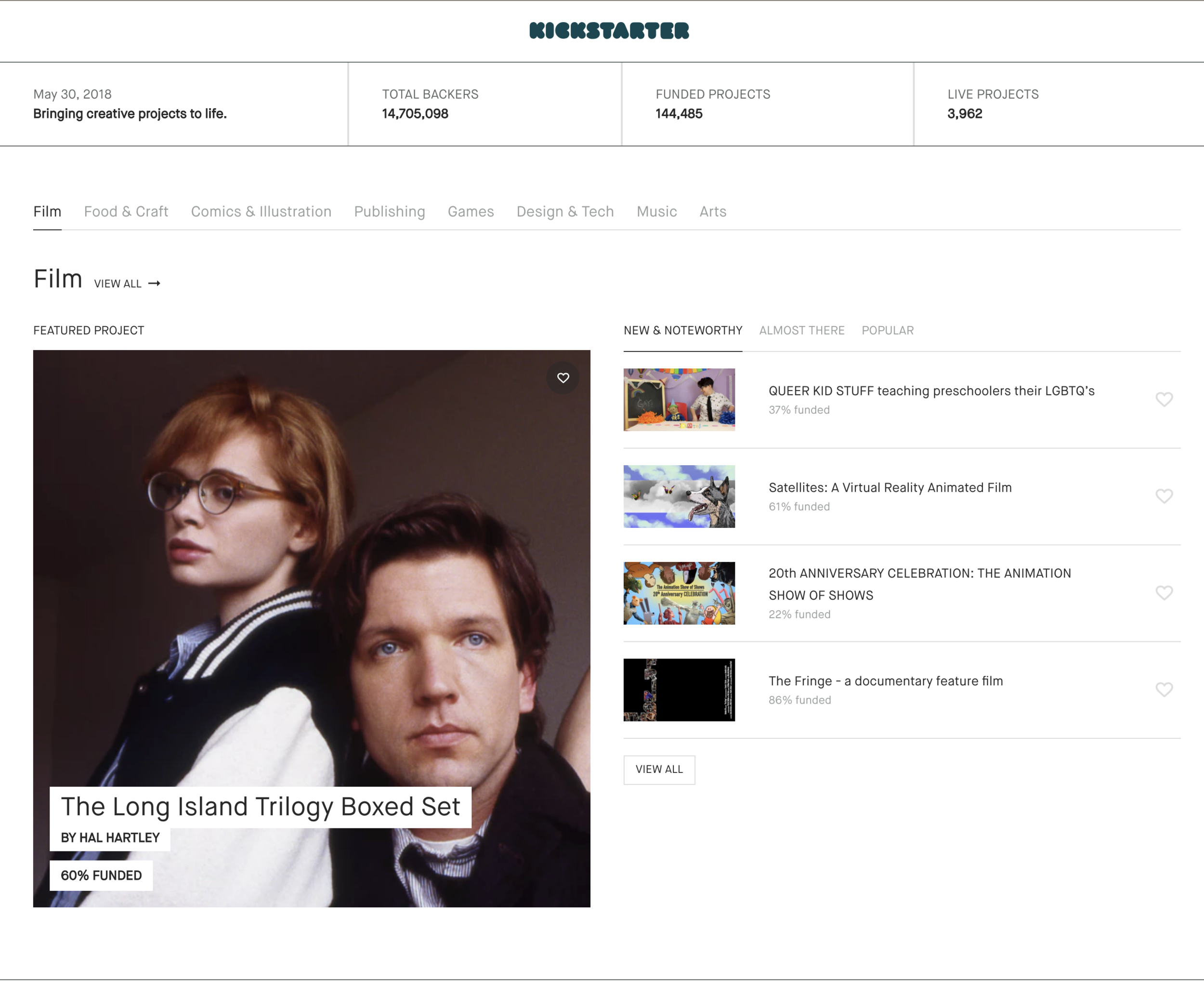
Task: Click the Total Backers count 14,705,098
Action: click(x=415, y=114)
